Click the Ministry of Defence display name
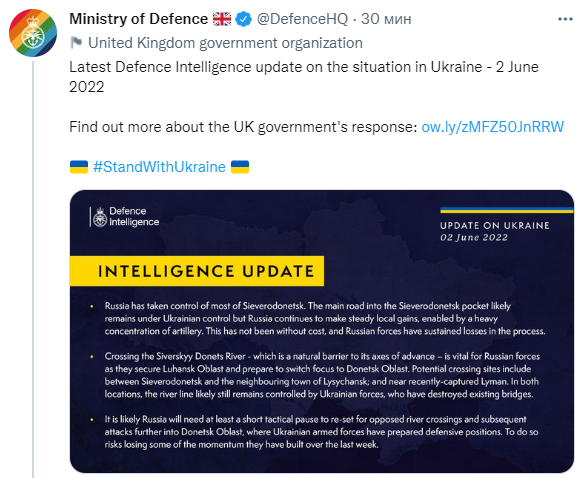This screenshot has height=478, width=583. (x=139, y=19)
